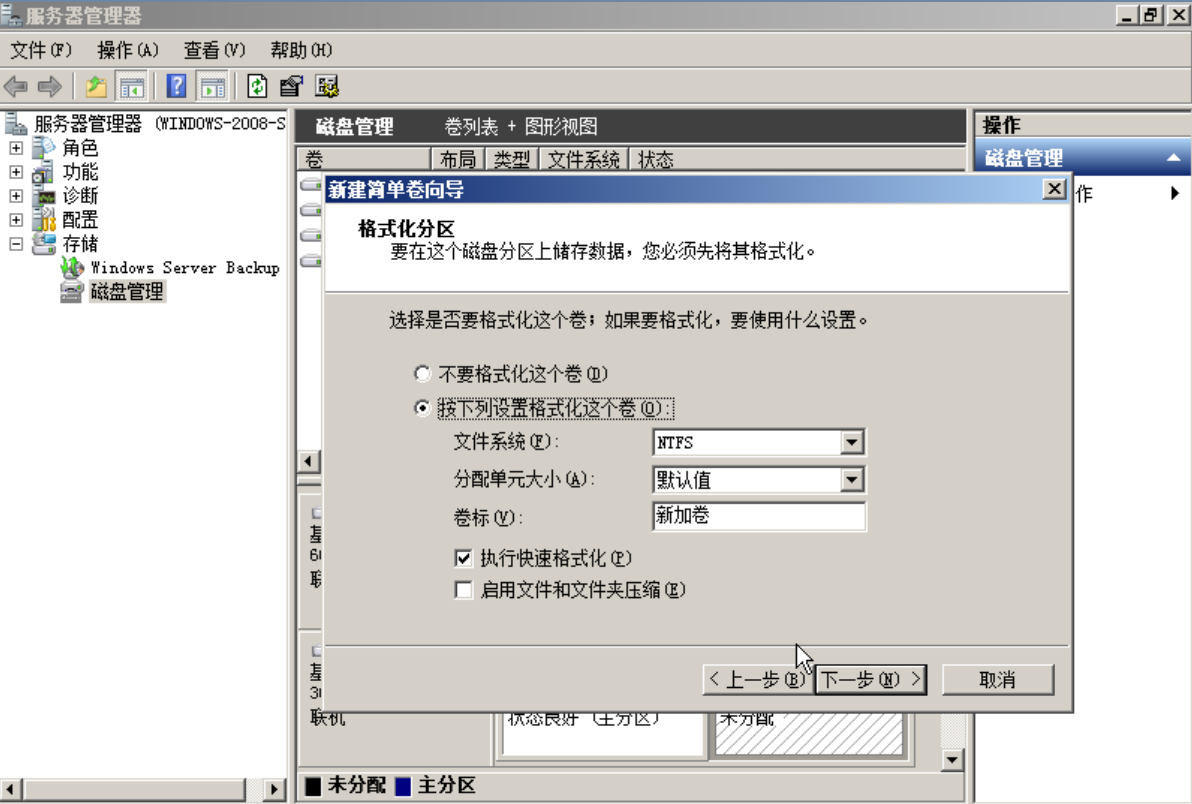The height and width of the screenshot is (804, 1192).
Task: Expand the 角色 tree node
Action: [x=16, y=148]
